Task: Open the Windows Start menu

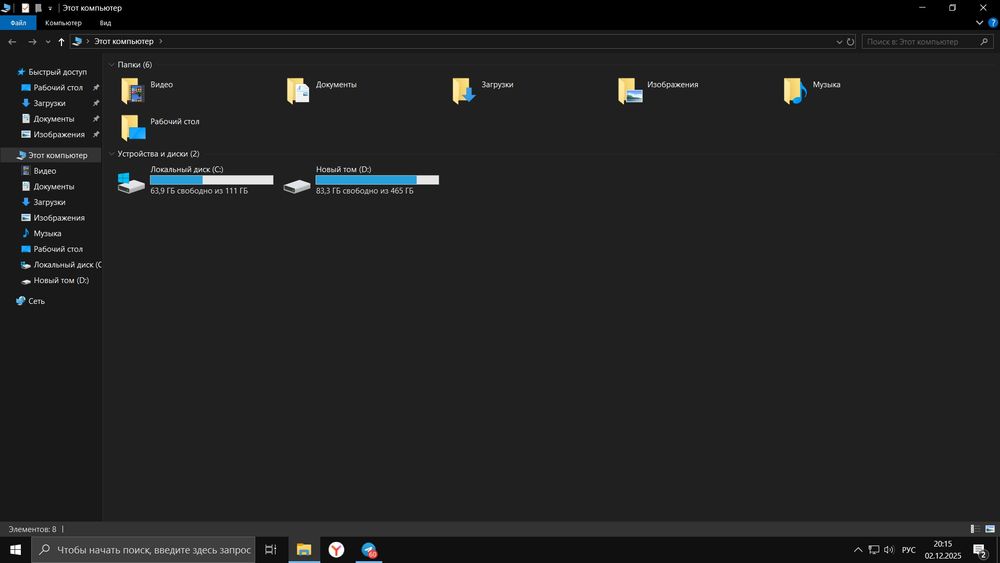Action: 15,549
